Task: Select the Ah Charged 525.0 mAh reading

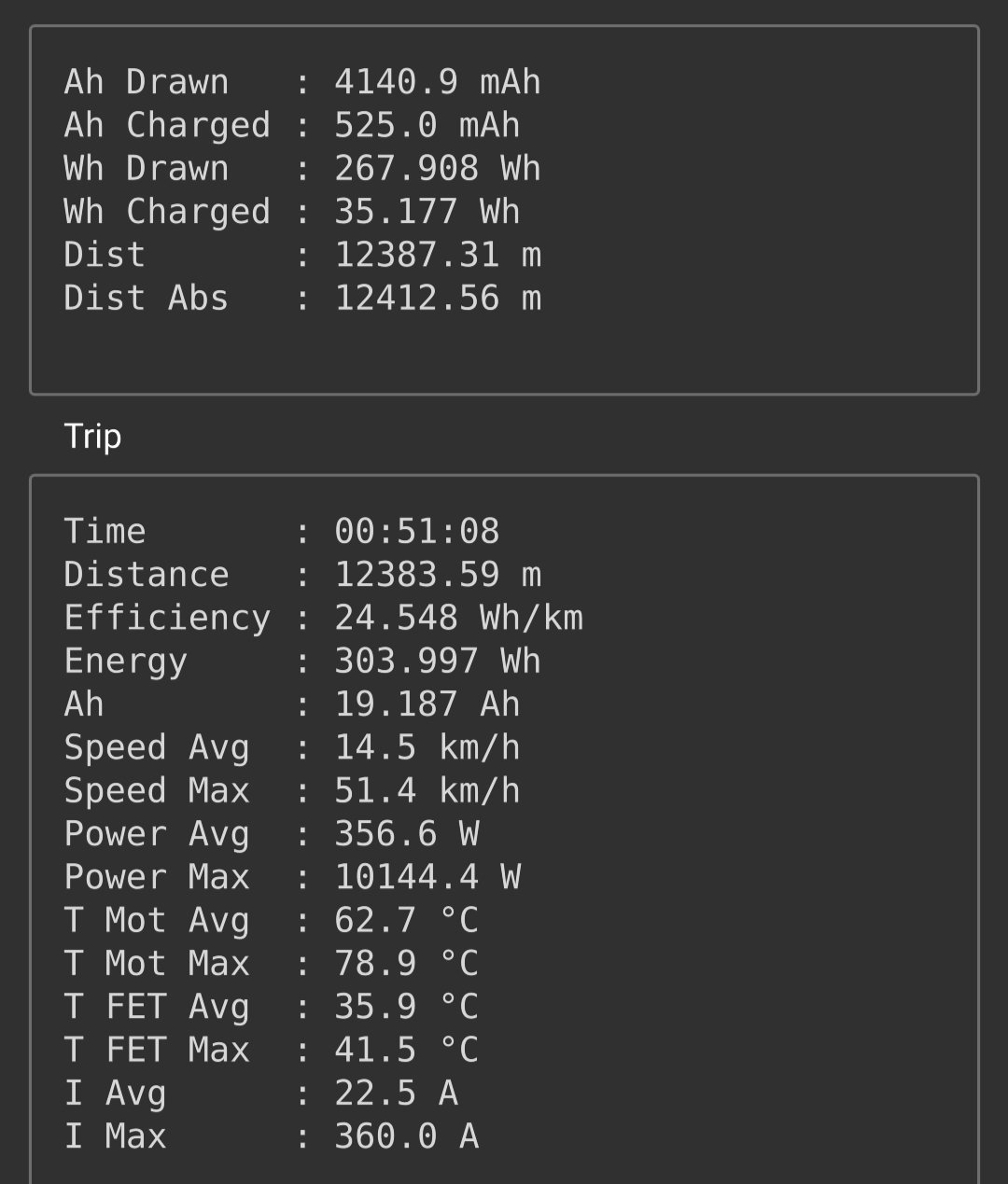Action: (427, 125)
